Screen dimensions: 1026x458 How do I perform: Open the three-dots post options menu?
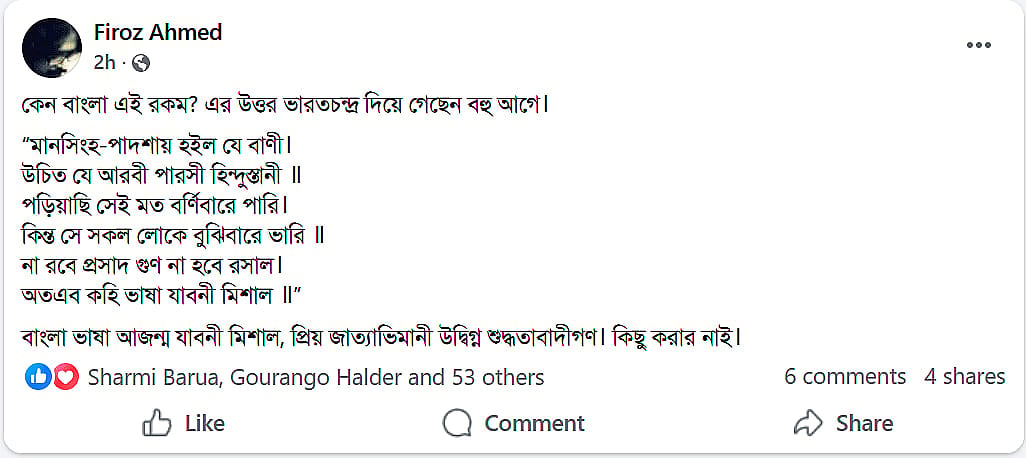978,45
